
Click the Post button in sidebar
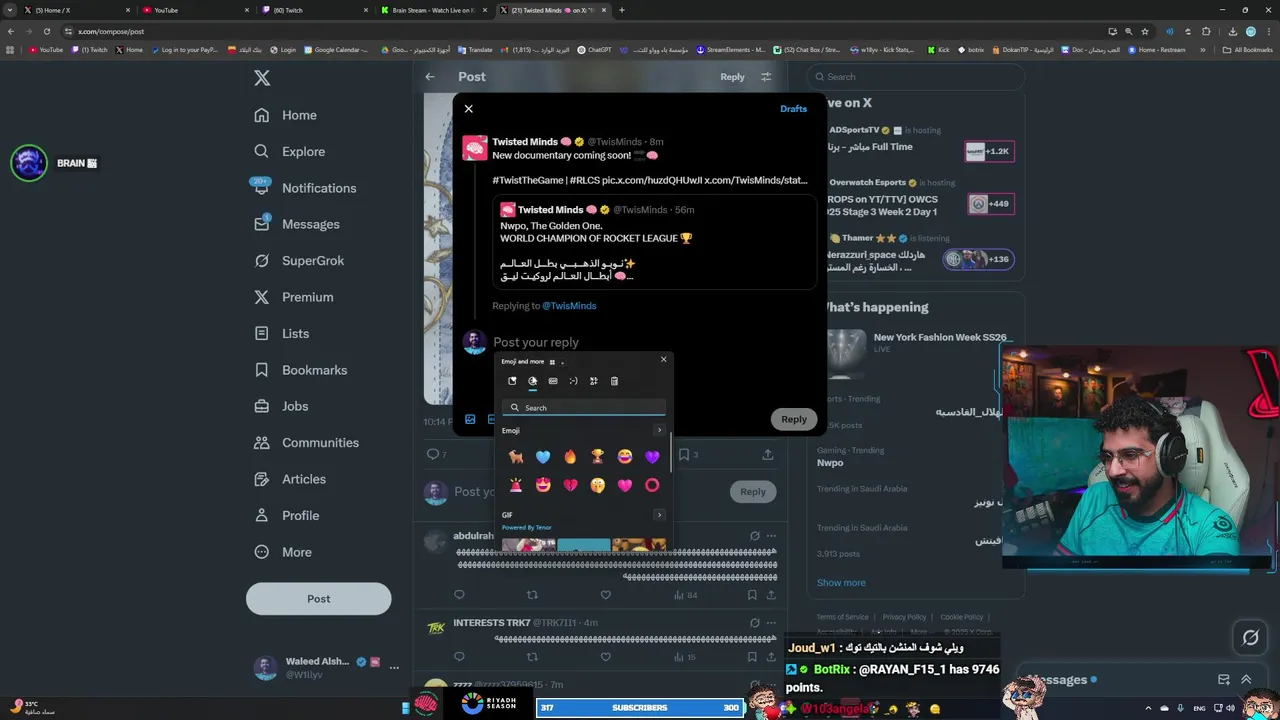coord(318,599)
